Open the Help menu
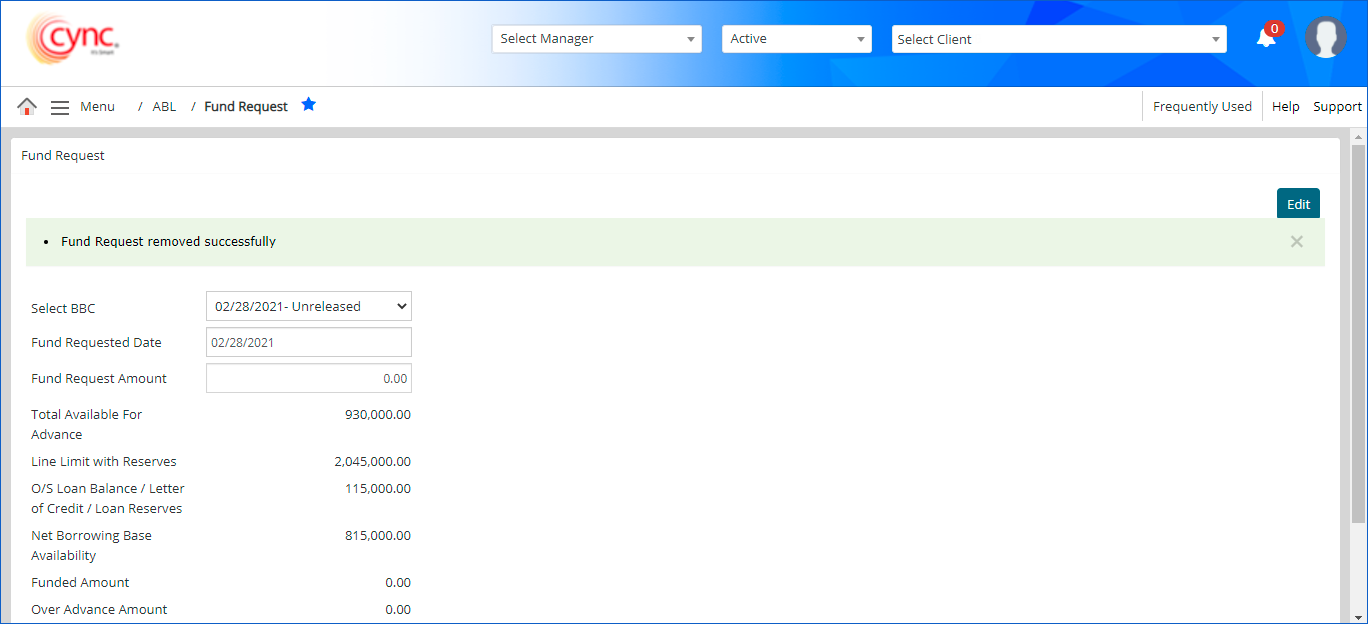This screenshot has height=624, width=1368. click(1285, 107)
